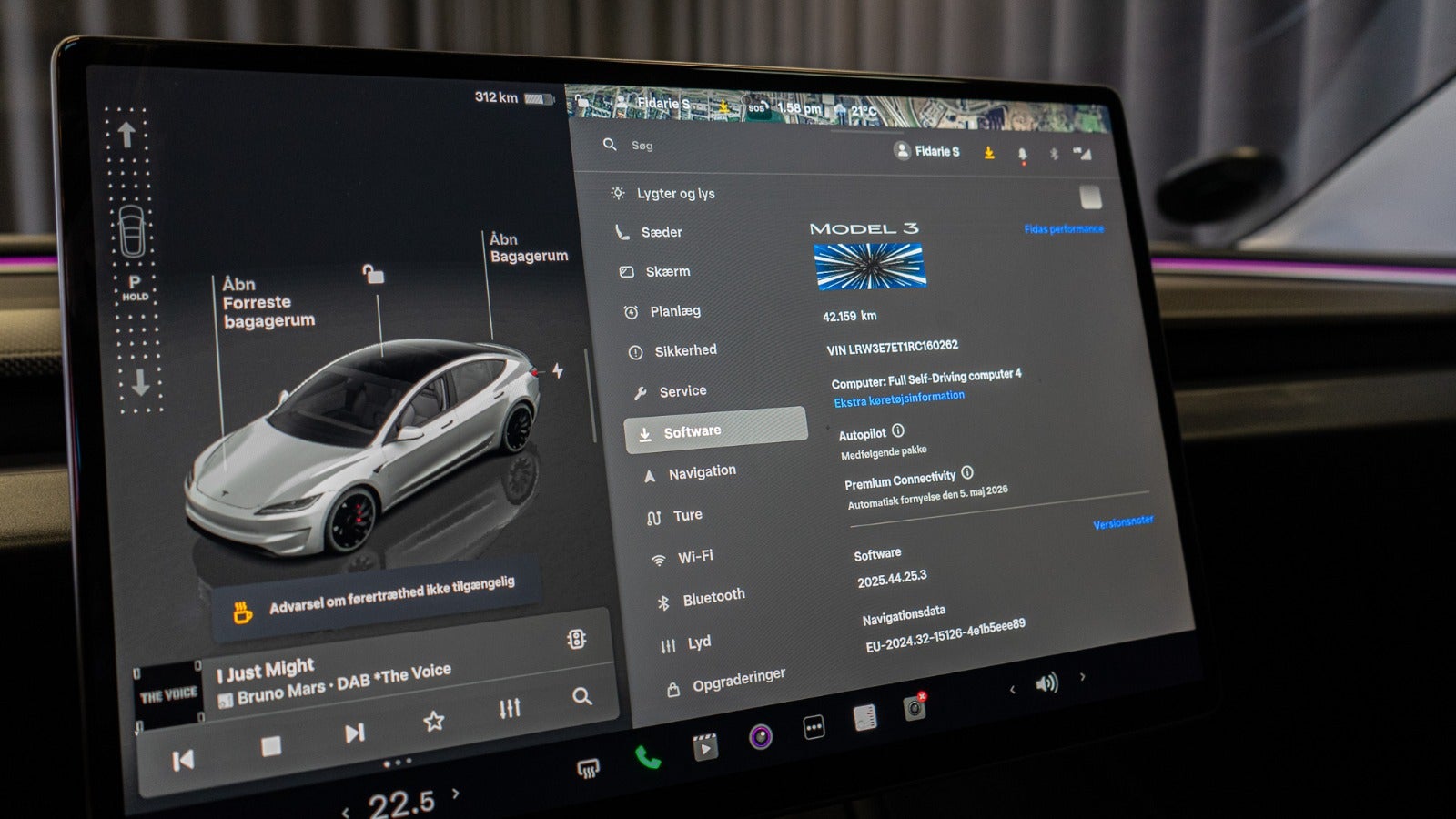Open the Dashcam app in dock
Image resolution: width=1456 pixels, height=819 pixels.
915,707
